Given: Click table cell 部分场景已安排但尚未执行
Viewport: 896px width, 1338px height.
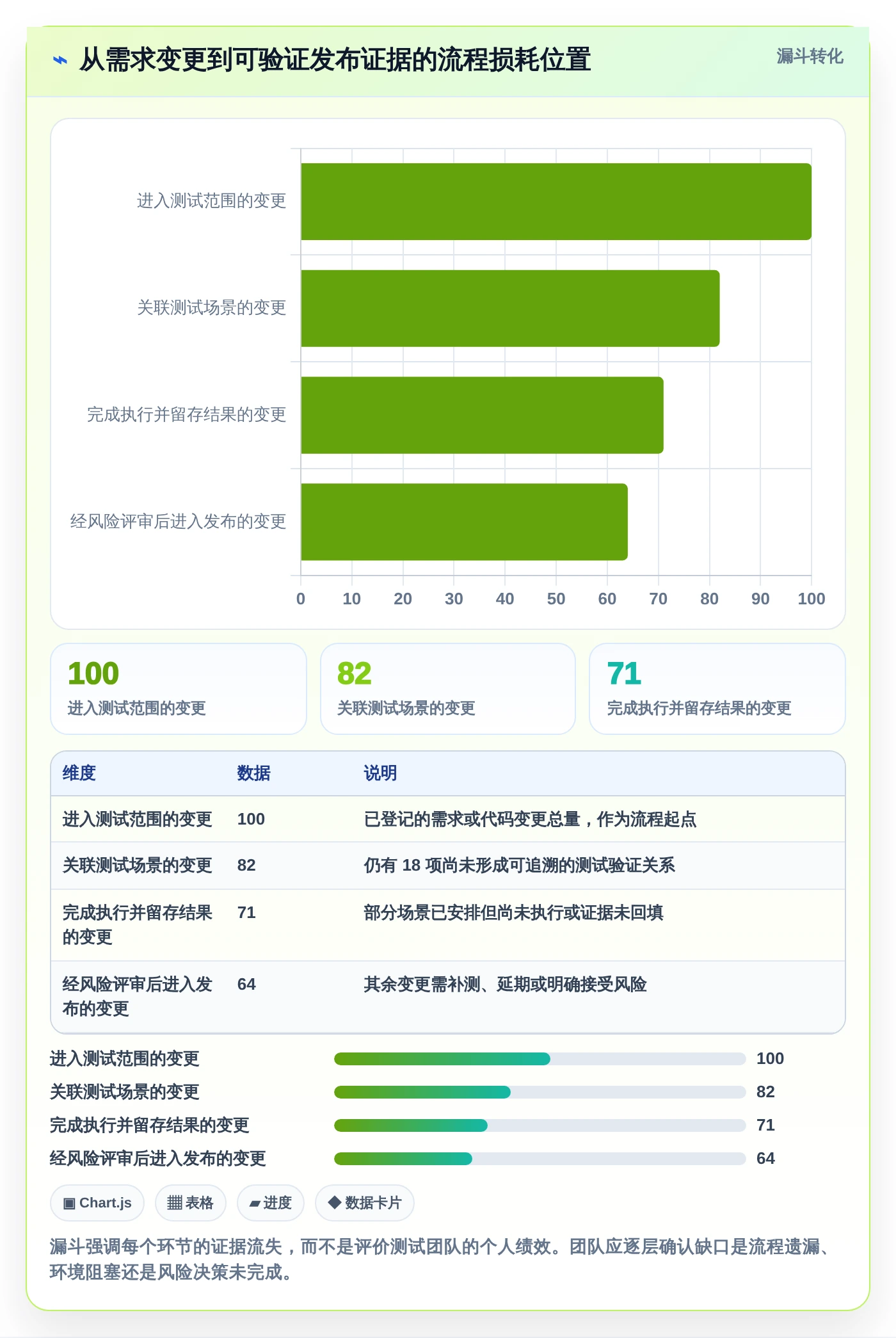Looking at the screenshot, I should click(x=514, y=913).
